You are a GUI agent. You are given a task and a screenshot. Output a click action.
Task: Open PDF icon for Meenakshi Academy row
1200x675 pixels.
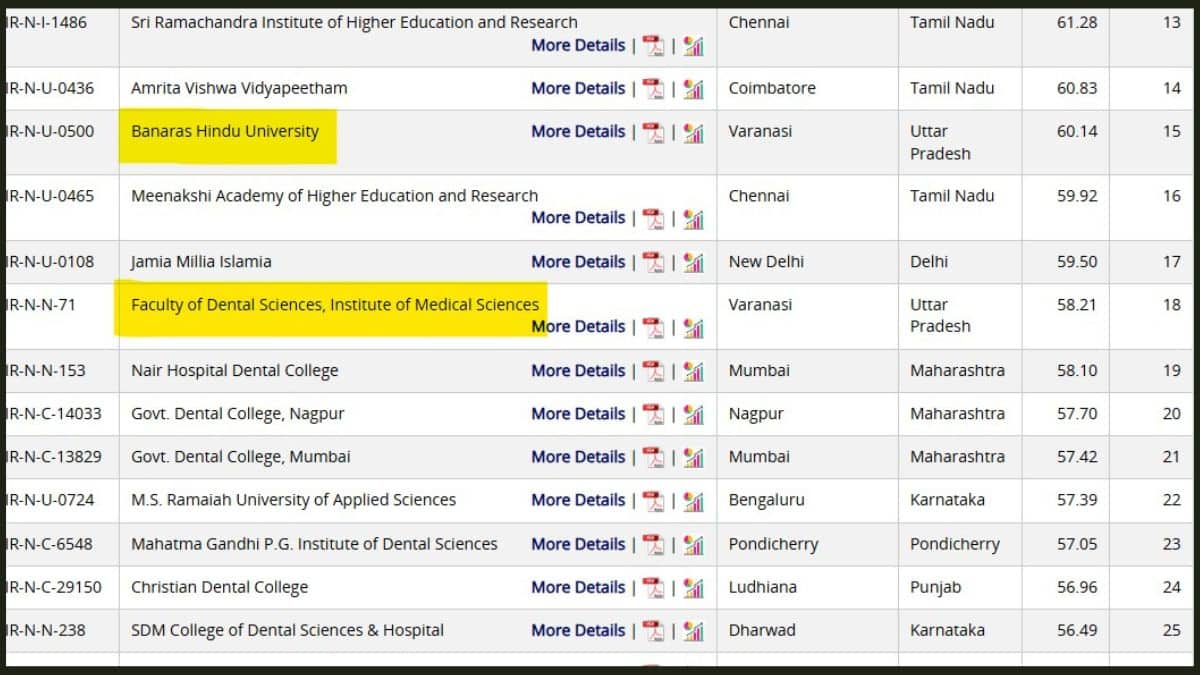tap(653, 219)
